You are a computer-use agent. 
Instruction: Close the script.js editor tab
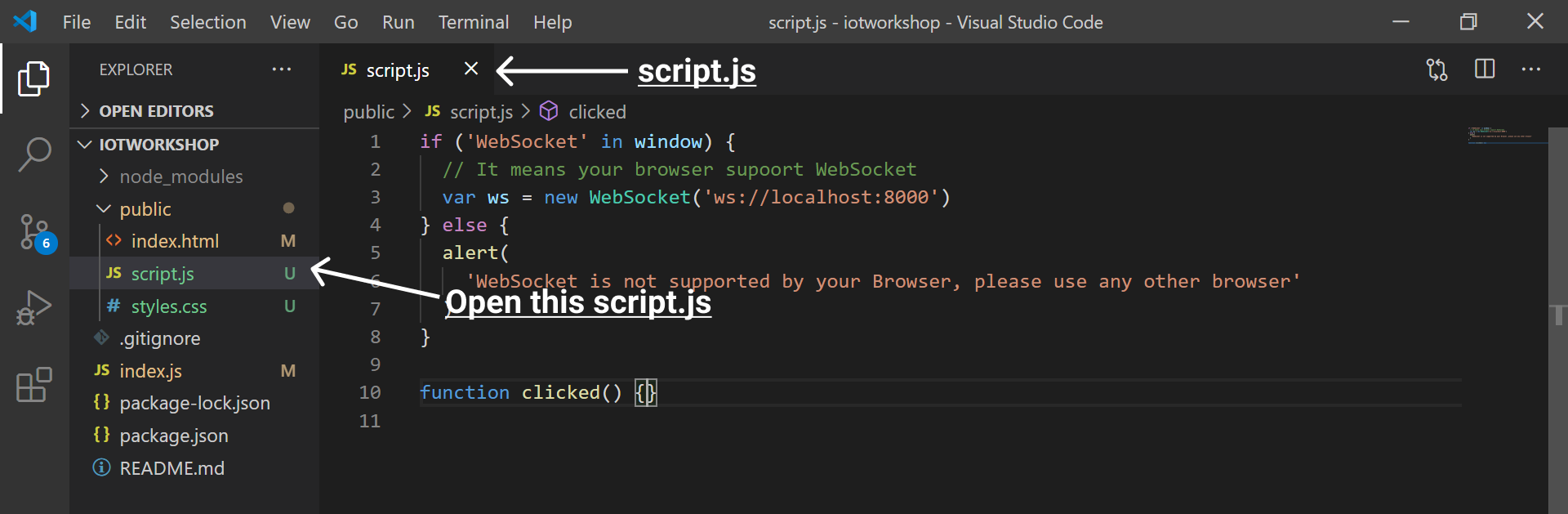click(471, 69)
